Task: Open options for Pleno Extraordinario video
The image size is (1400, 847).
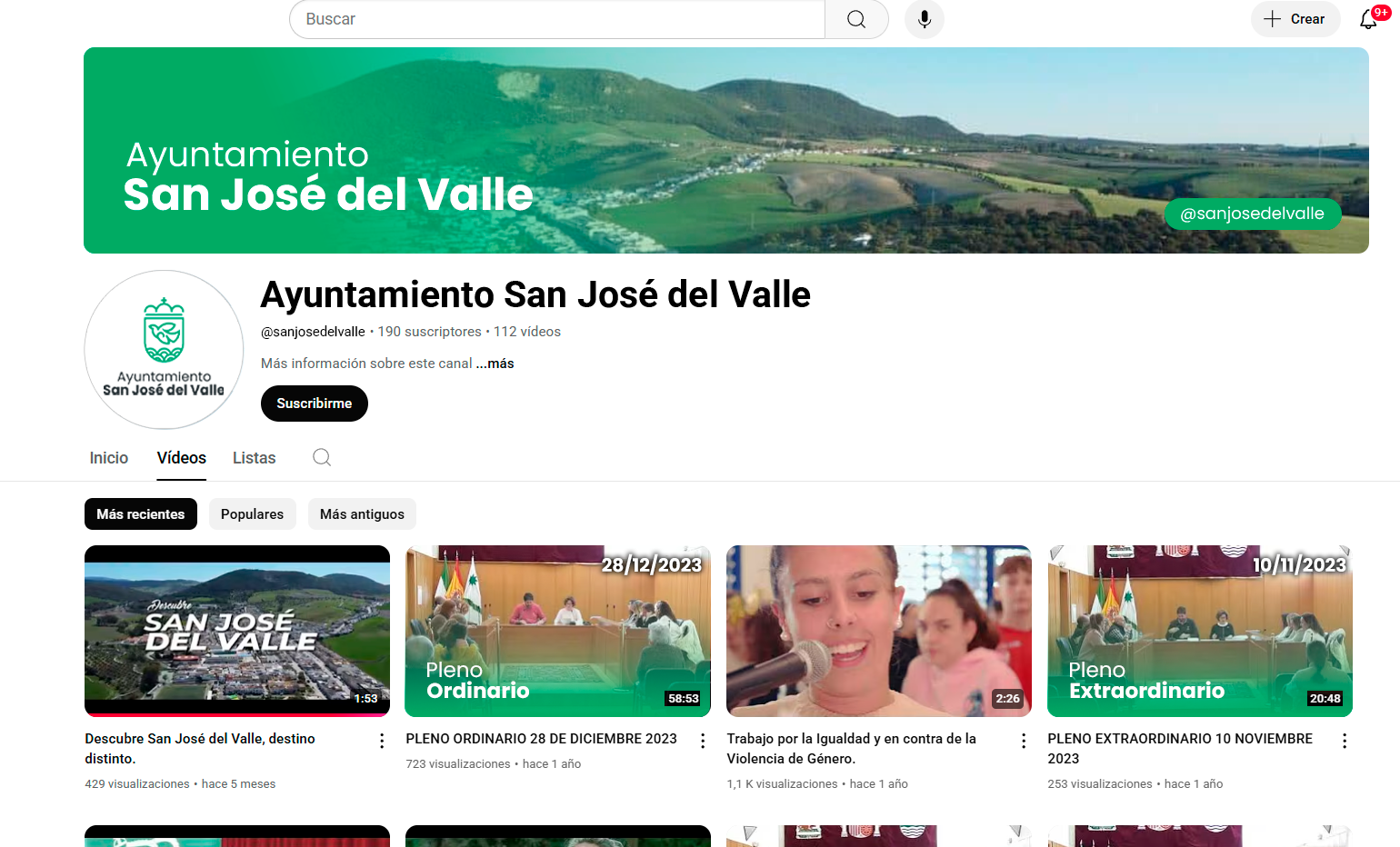Action: (1345, 741)
